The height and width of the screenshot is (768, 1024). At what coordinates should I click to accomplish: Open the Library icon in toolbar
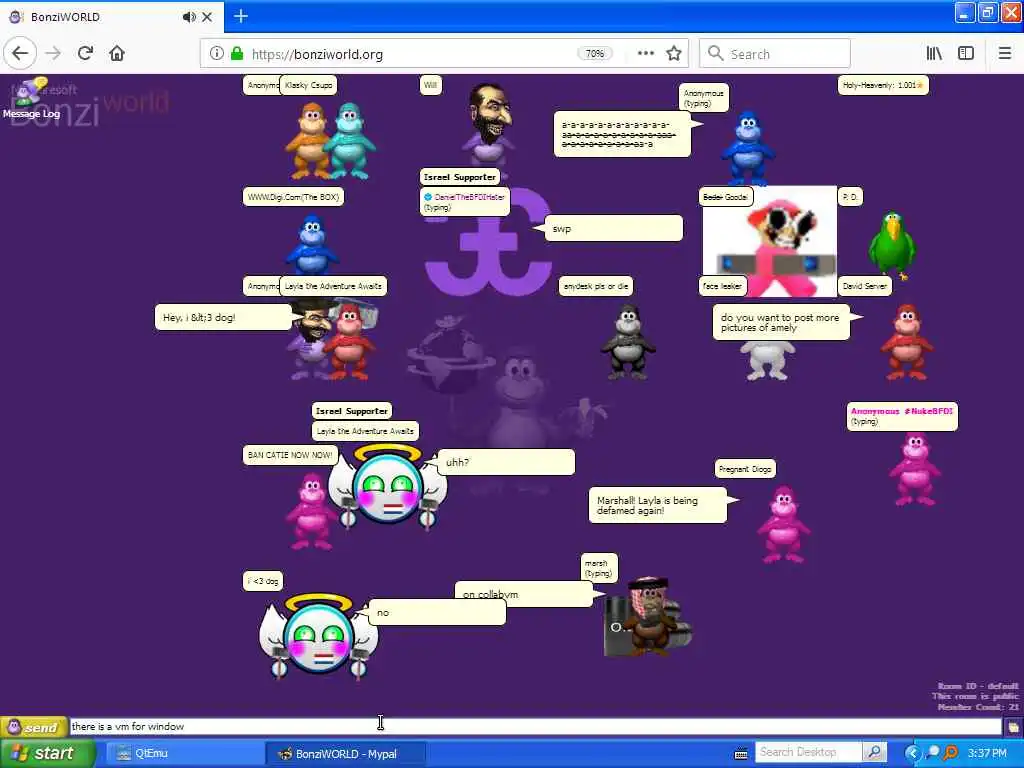coord(934,54)
